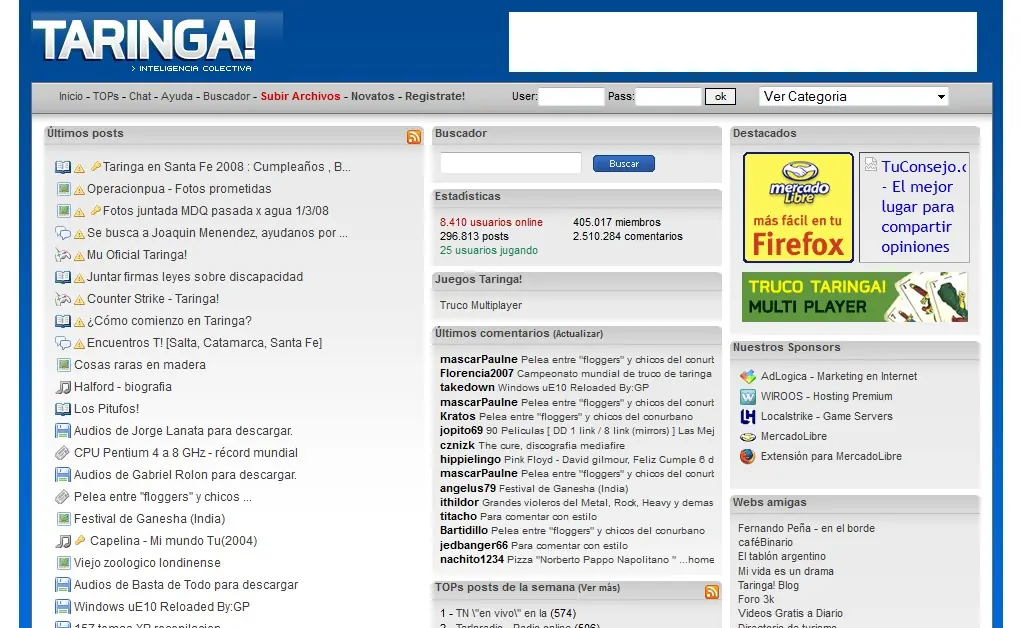Screen dimensions: 1021x628
Task: Click the Truco Taringa! Multi Player banner
Action: coord(855,297)
